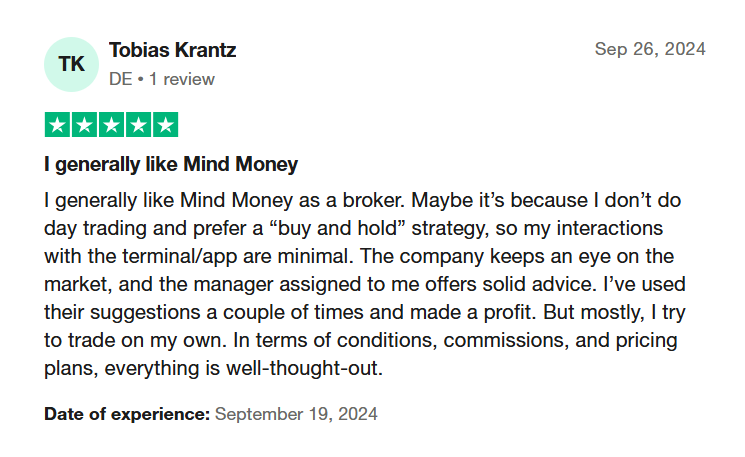This screenshot has width=745, height=457.
Task: Click the fourth green rating star
Action: click(139, 125)
